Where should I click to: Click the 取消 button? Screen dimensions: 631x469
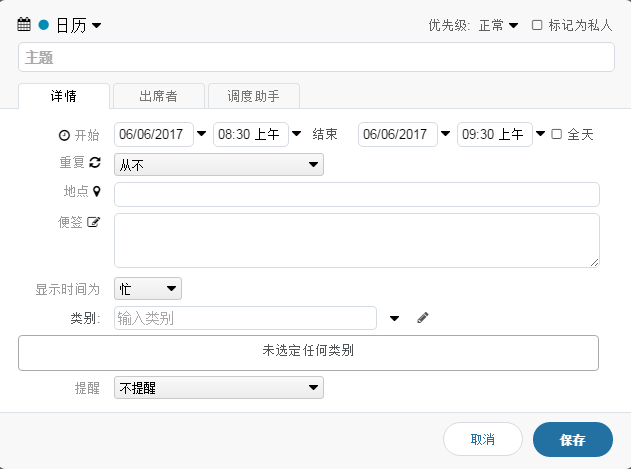[x=482, y=439]
